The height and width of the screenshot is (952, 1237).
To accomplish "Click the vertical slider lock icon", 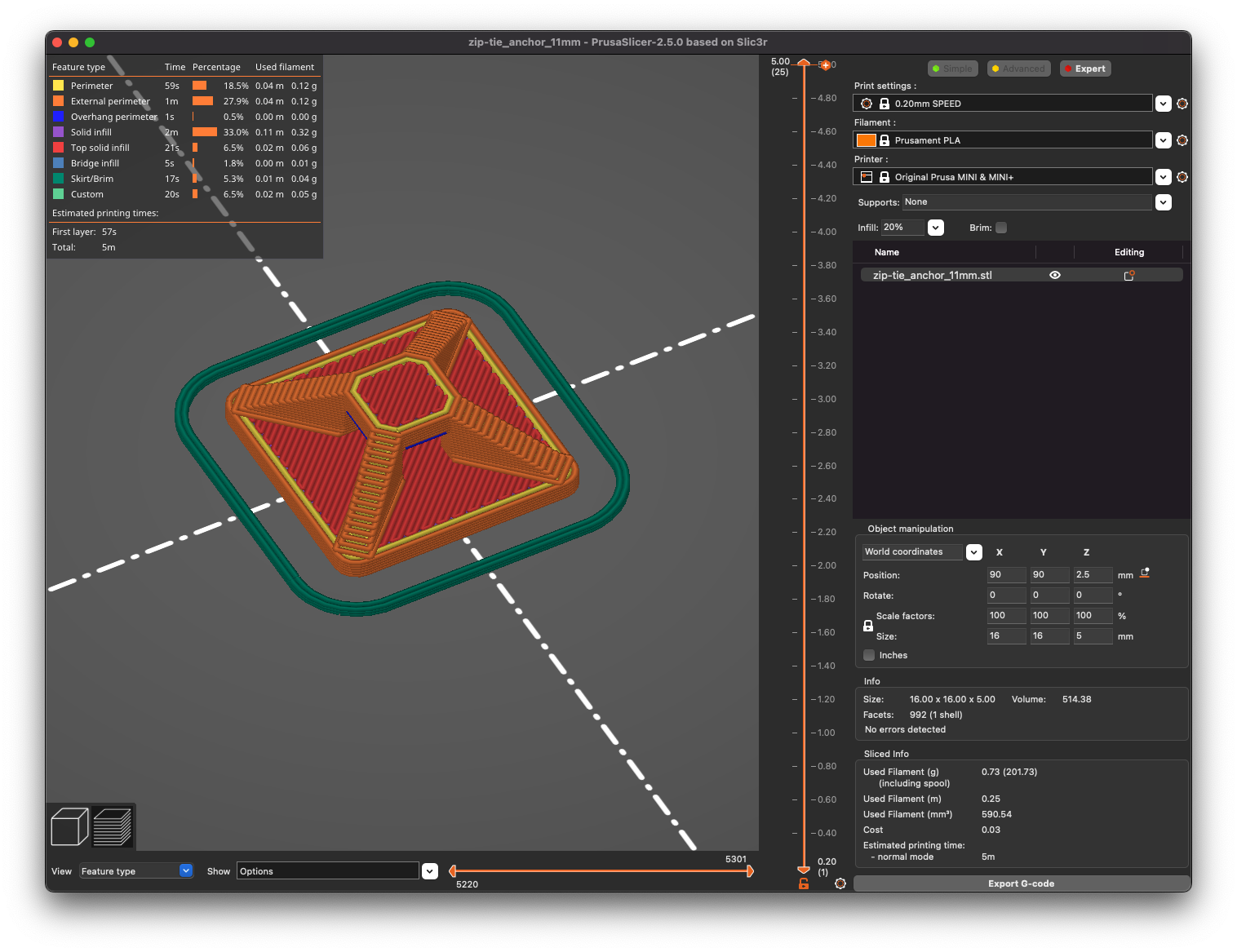I will 804,883.
